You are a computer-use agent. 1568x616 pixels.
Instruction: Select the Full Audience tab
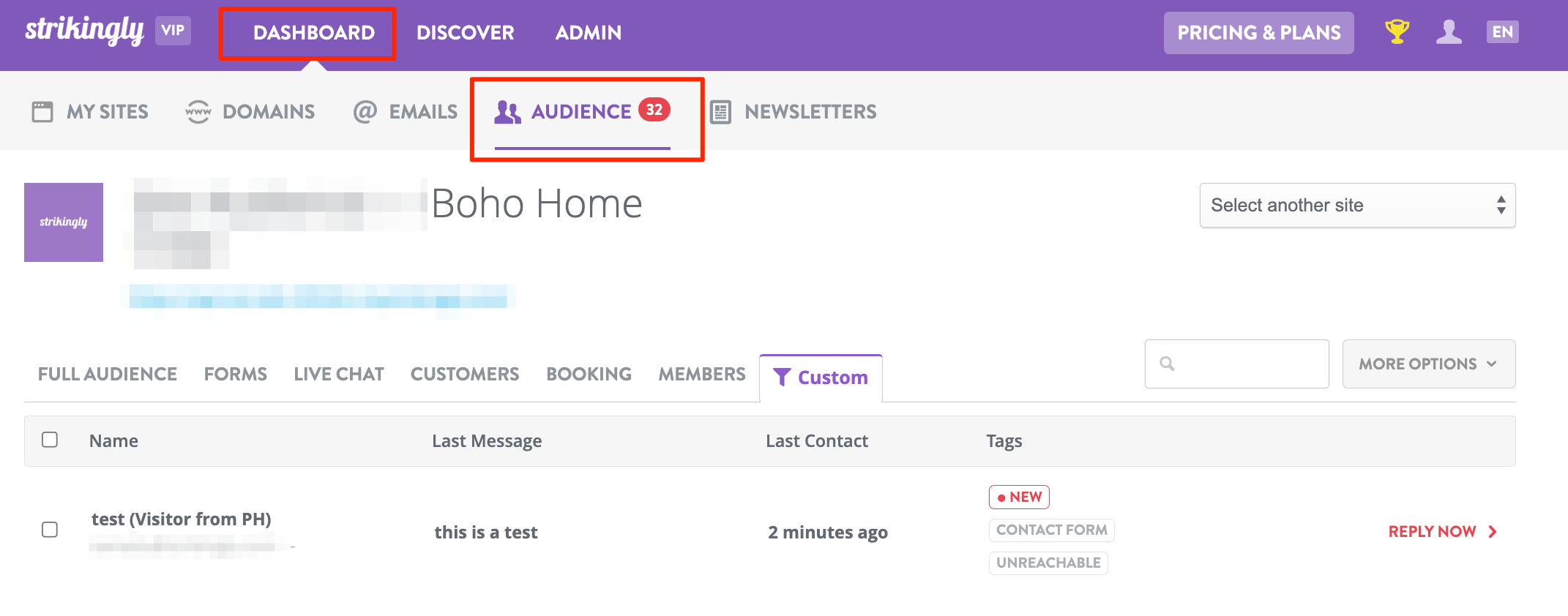pos(108,374)
